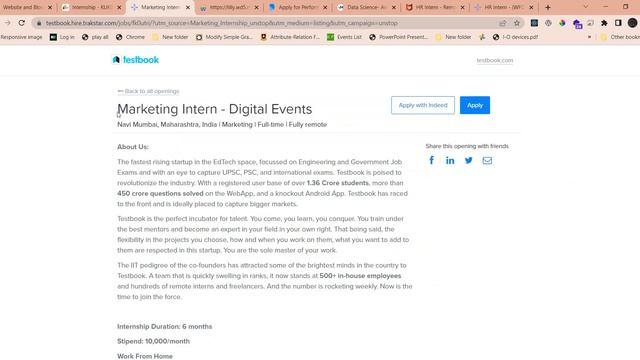Open I-O devices.pdf bookmark
640x360 pixels.
pyautogui.click(x=515, y=37)
